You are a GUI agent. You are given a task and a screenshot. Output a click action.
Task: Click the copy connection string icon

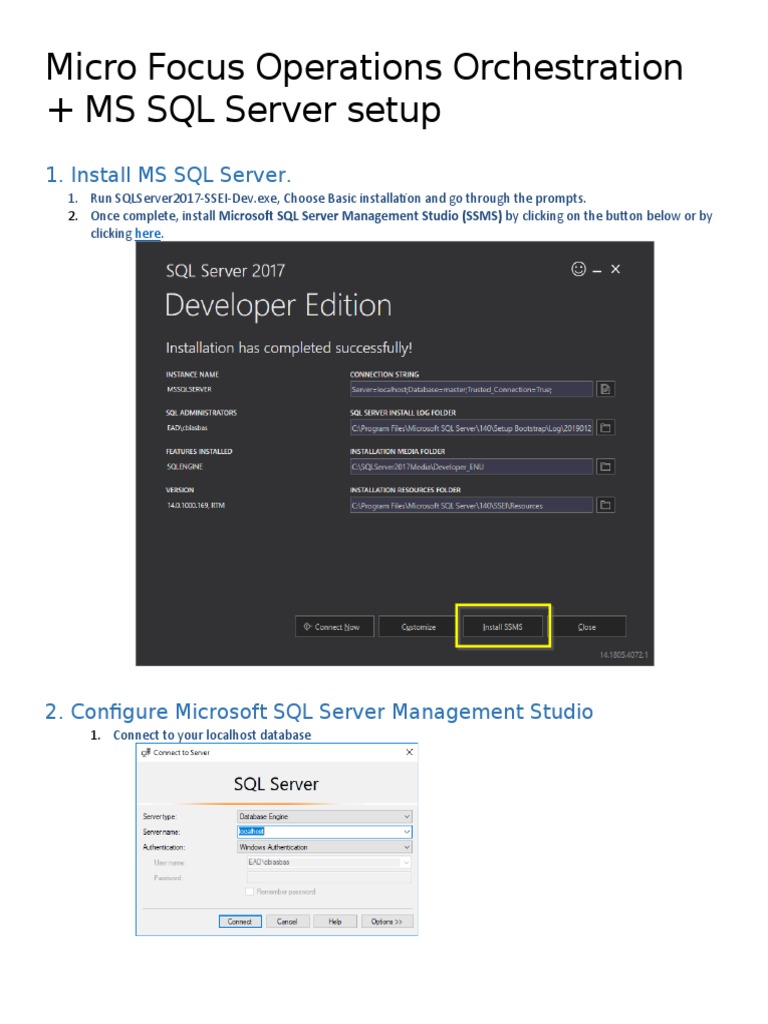[606, 389]
